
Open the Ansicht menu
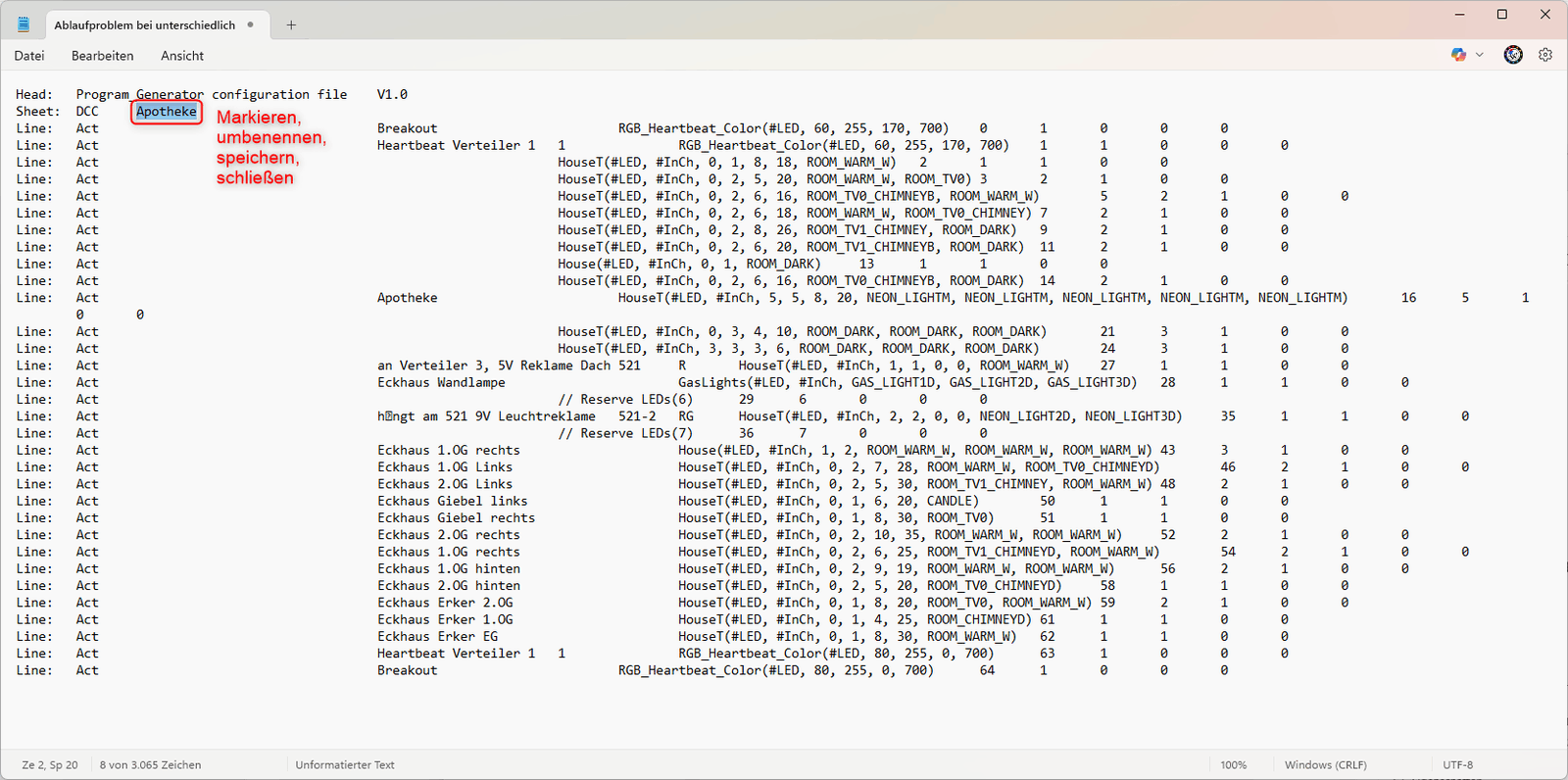tap(182, 56)
